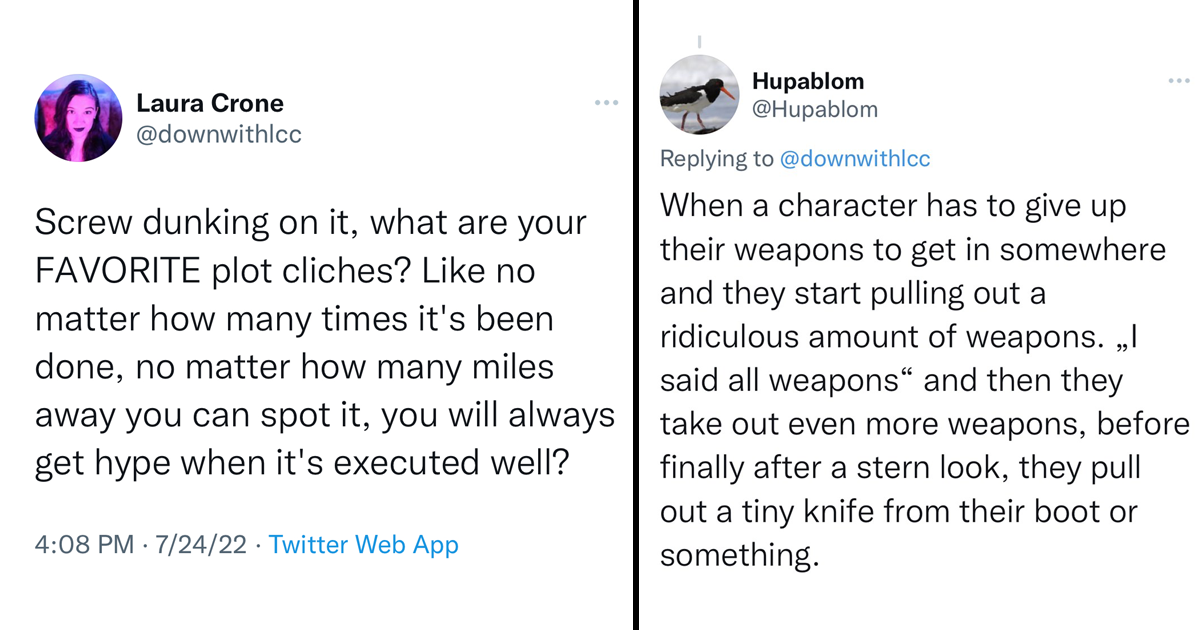Viewport: 1200px width, 630px height.
Task: Click the @Hupablom handle text
Action: [x=816, y=109]
